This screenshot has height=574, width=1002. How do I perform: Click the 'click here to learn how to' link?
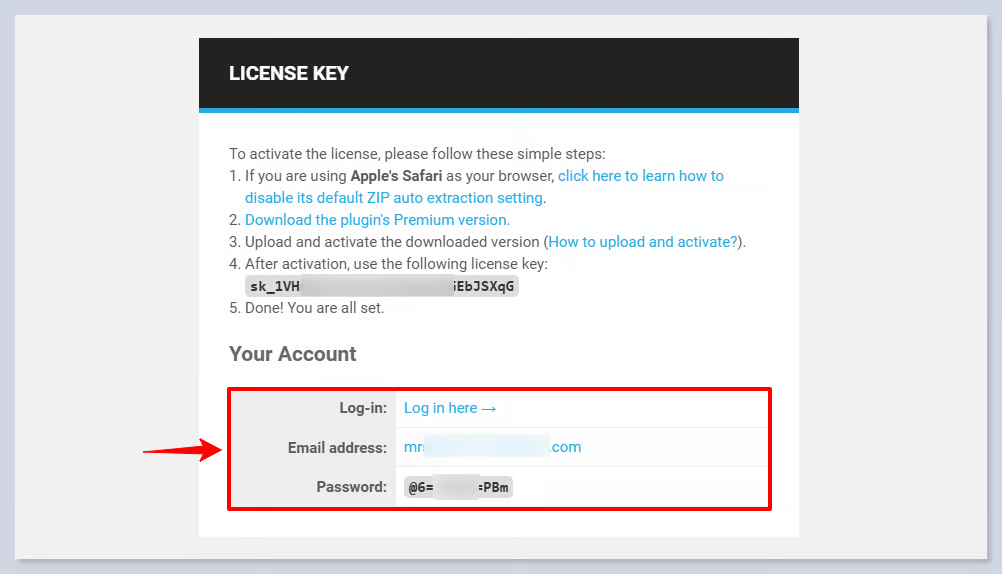(640, 176)
